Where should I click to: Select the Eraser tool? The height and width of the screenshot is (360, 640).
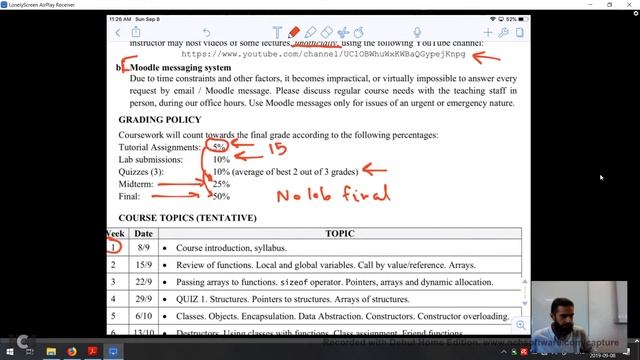coord(327,32)
